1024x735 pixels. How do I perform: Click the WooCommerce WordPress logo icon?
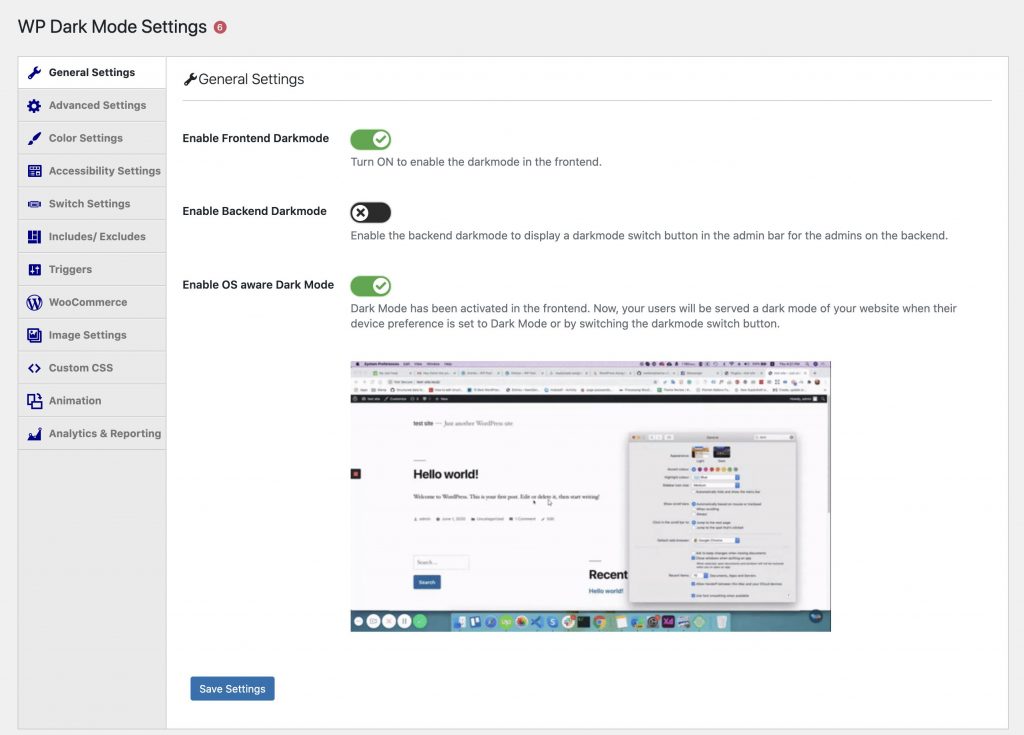pyautogui.click(x=35, y=302)
